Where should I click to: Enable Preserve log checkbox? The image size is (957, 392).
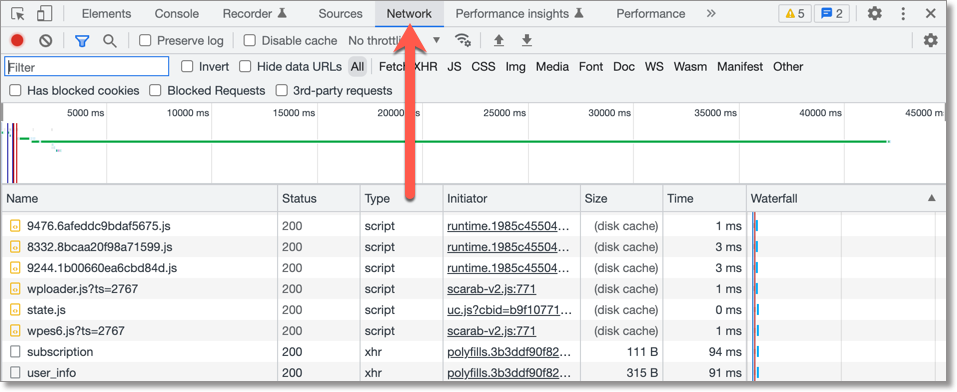tap(145, 41)
